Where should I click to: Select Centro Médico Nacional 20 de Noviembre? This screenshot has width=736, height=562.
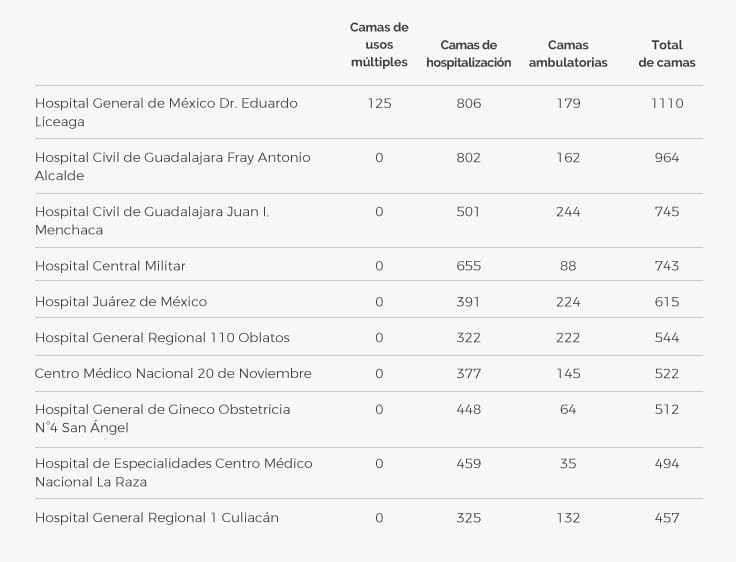click(173, 373)
